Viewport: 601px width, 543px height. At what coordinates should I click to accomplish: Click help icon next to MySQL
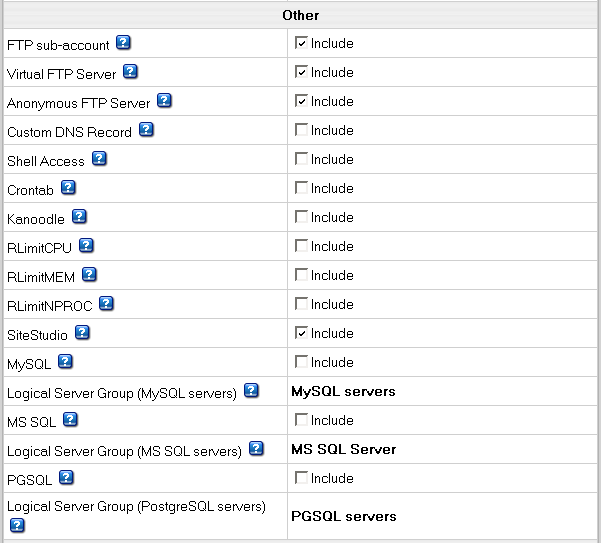[65, 361]
